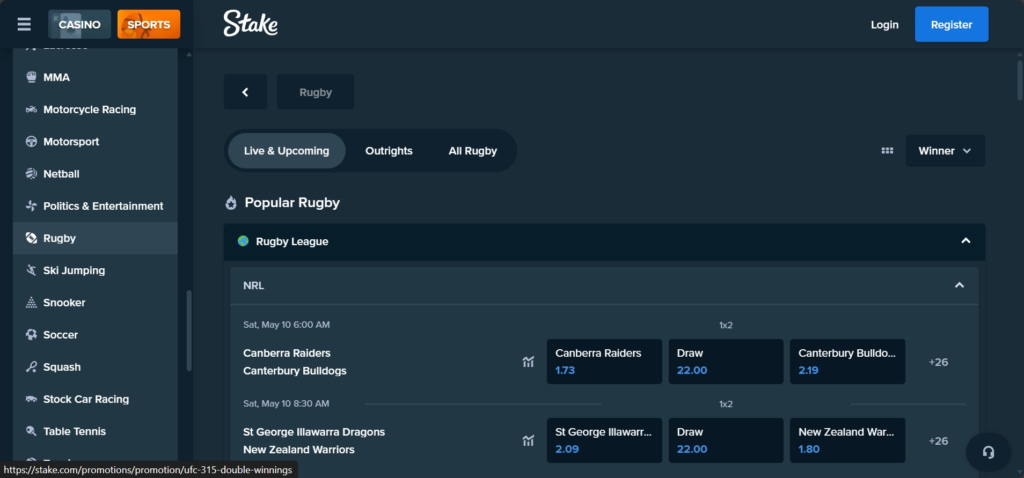
Task: Select Rugby in the sidebar
Action: click(x=95, y=238)
